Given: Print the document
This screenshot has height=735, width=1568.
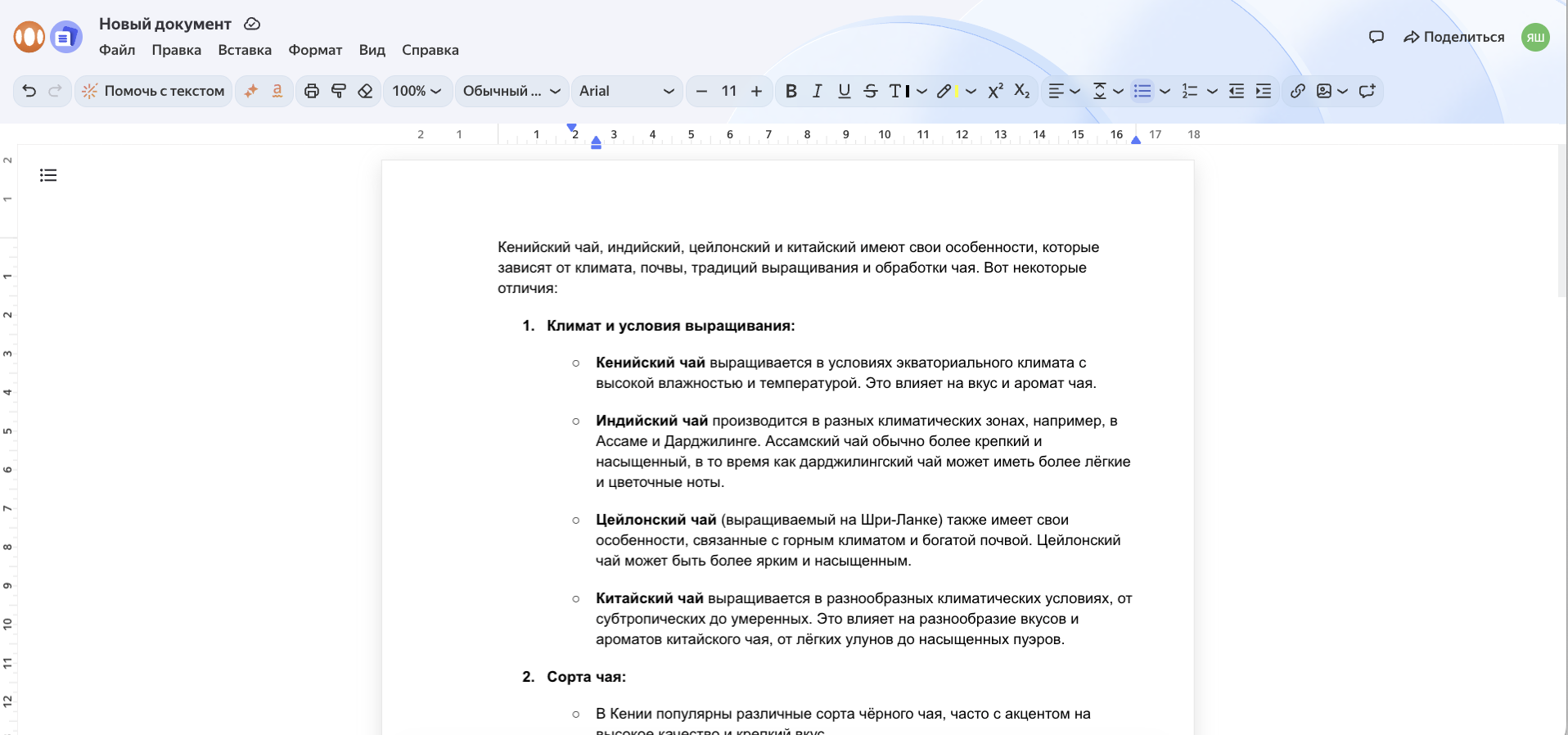Looking at the screenshot, I should point(312,91).
